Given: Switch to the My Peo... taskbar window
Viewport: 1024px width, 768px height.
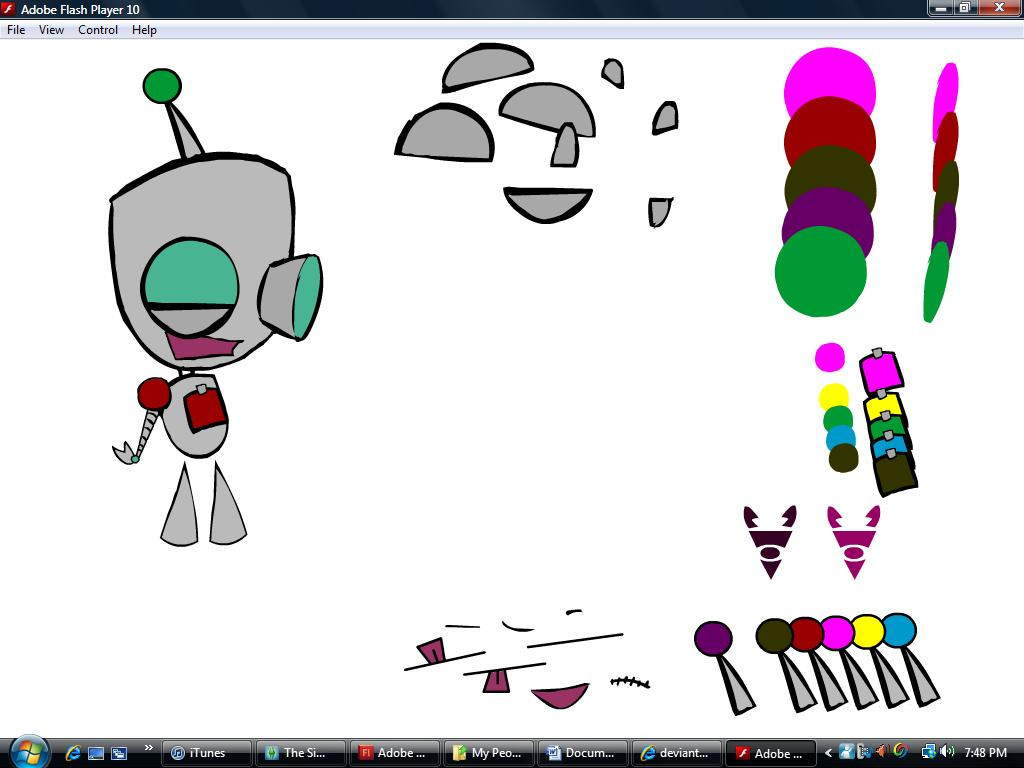Looking at the screenshot, I should click(488, 753).
